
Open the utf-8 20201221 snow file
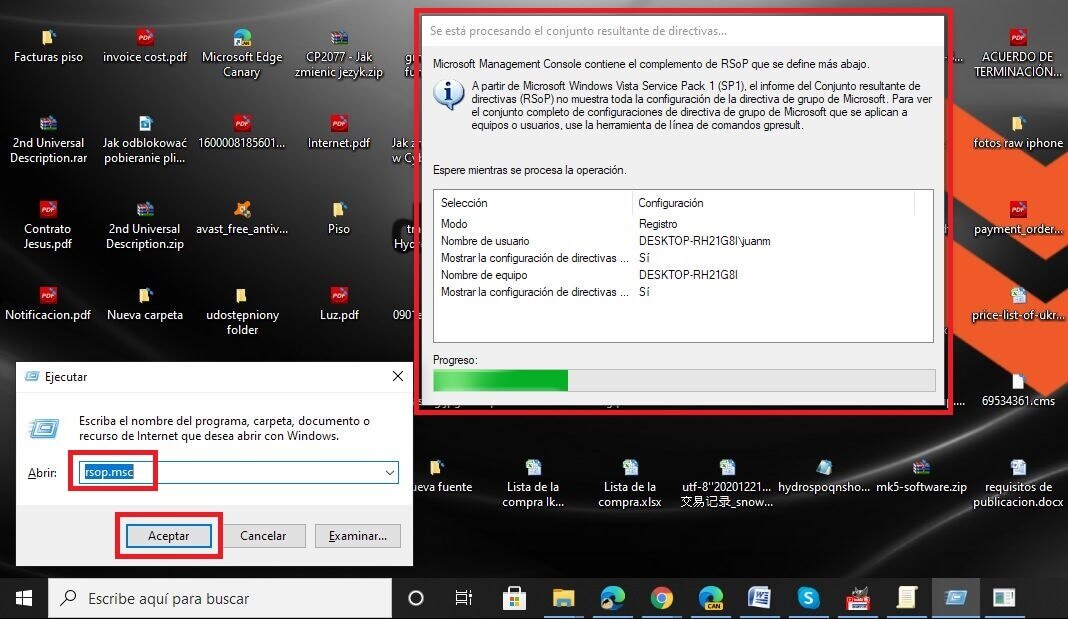[726, 483]
